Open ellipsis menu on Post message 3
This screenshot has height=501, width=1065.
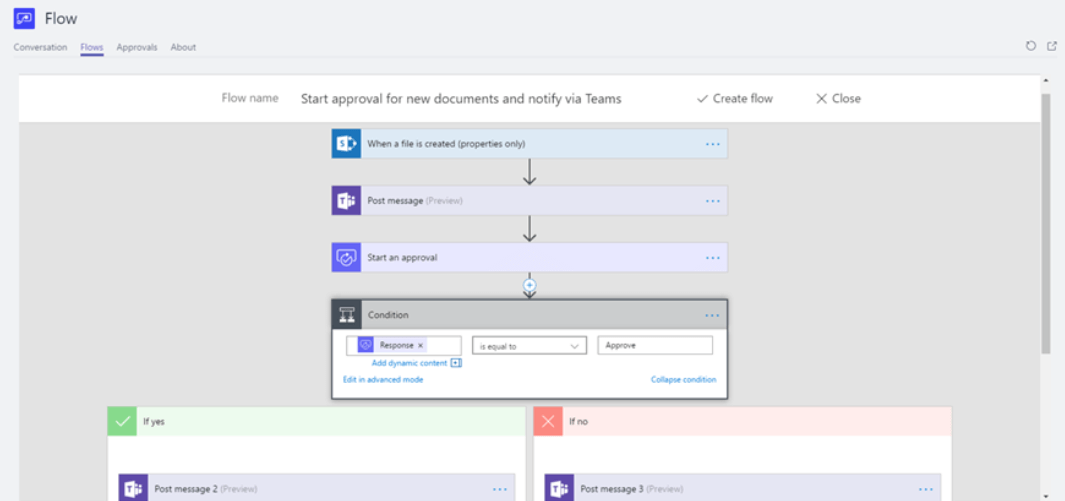tap(926, 489)
